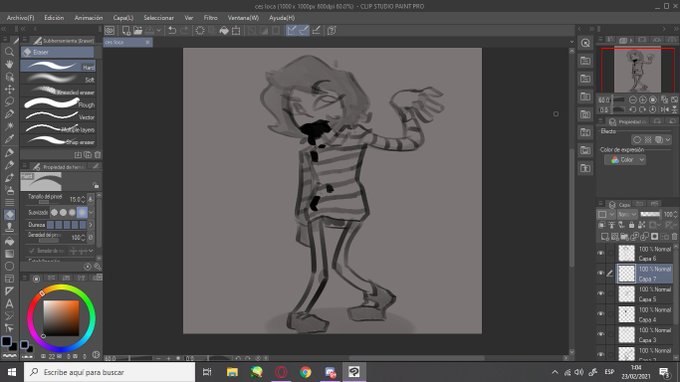Select the Eraser tool in toolbar
This screenshot has height=382, width=680.
point(9,215)
